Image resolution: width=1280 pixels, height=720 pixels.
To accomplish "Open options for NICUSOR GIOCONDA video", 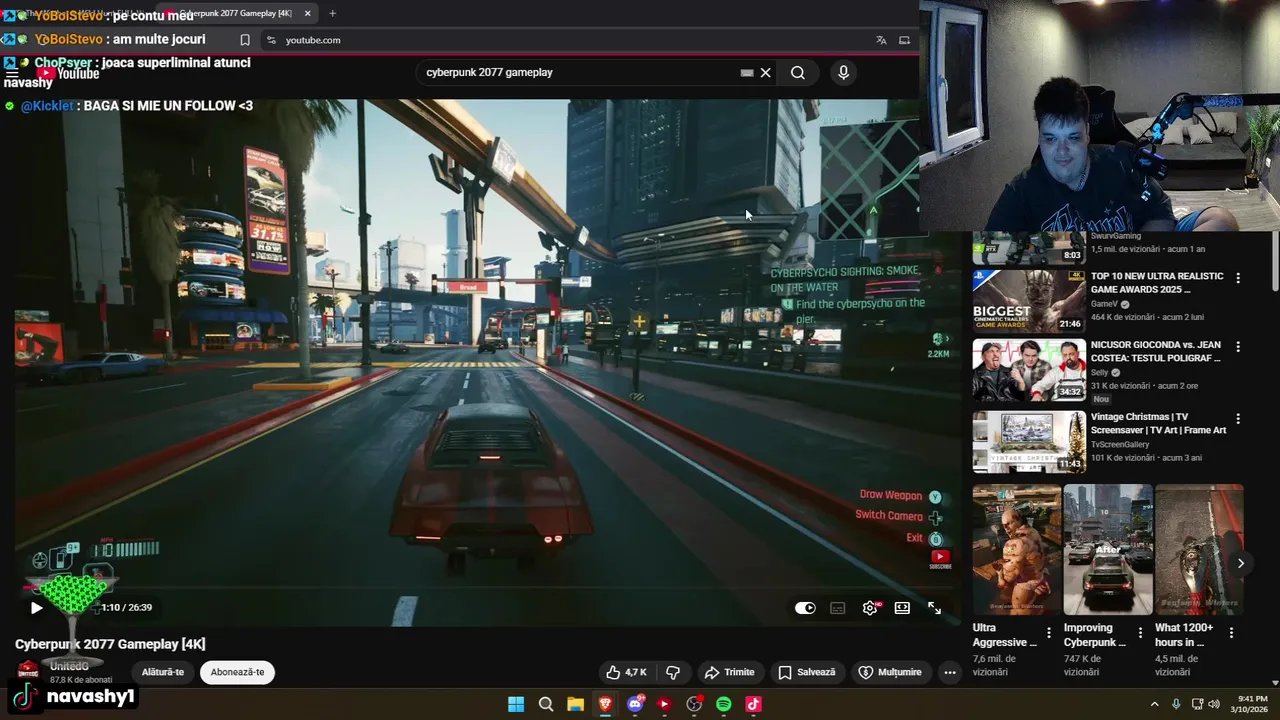I will (1238, 347).
